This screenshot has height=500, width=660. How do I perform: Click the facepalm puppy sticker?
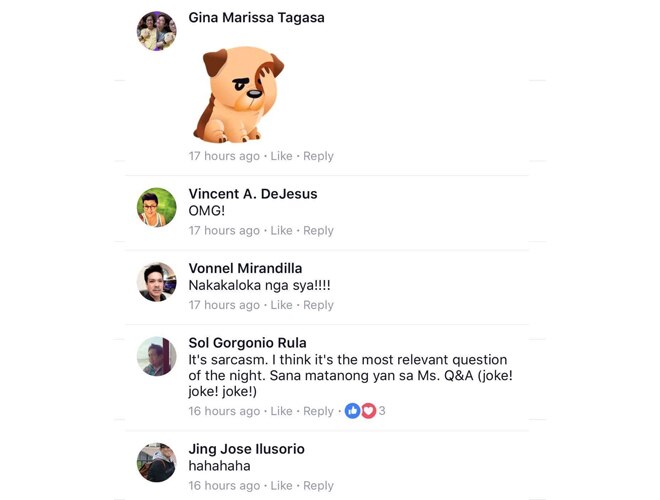pyautogui.click(x=238, y=95)
